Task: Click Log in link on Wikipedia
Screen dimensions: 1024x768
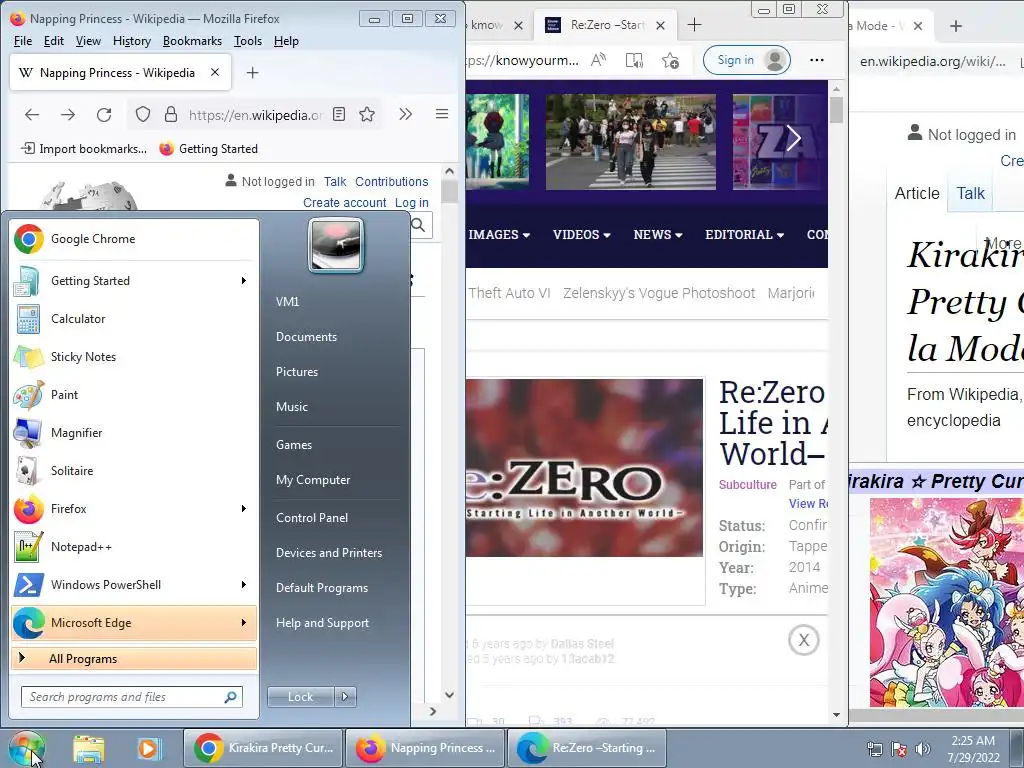Action: pyautogui.click(x=411, y=202)
